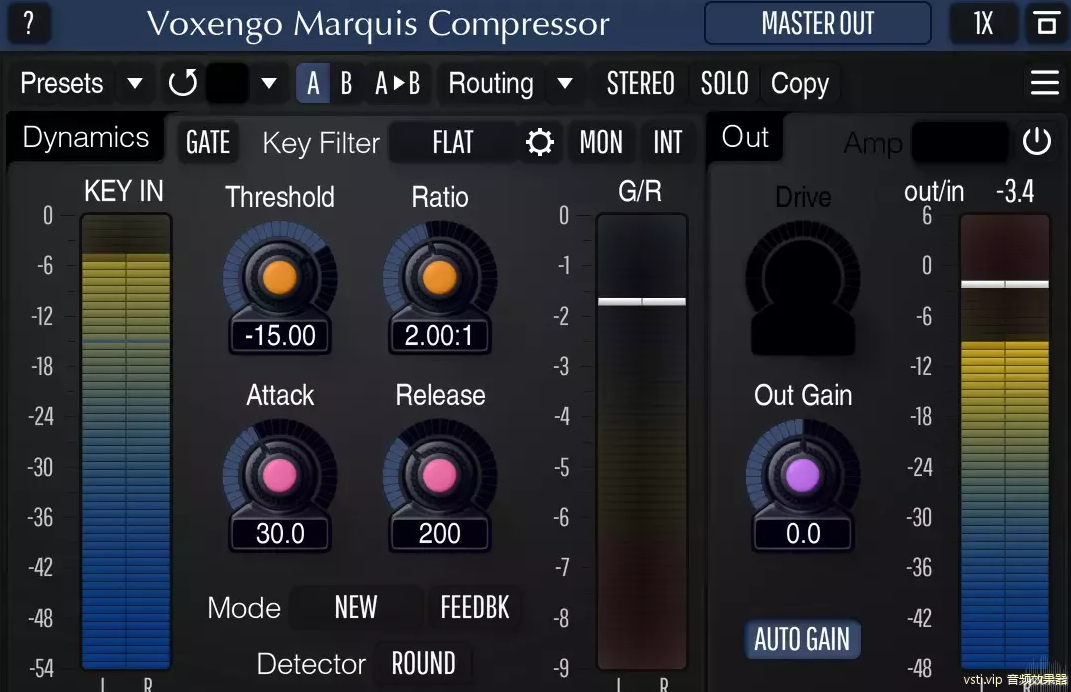Expand the Presets dropdown arrow
Image resolution: width=1071 pixels, height=692 pixels.
[x=135, y=83]
